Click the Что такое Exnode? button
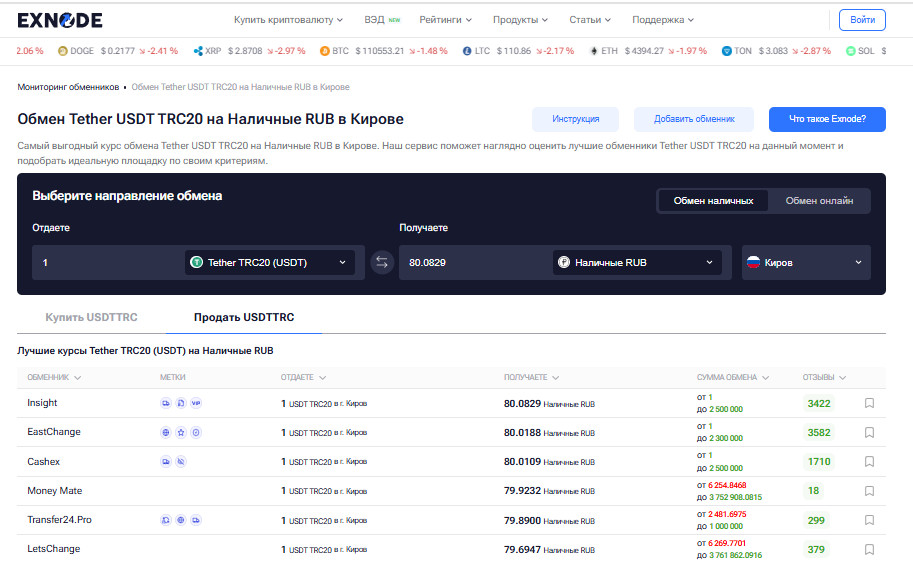Screen dimensions: 913x564 tap(826, 119)
